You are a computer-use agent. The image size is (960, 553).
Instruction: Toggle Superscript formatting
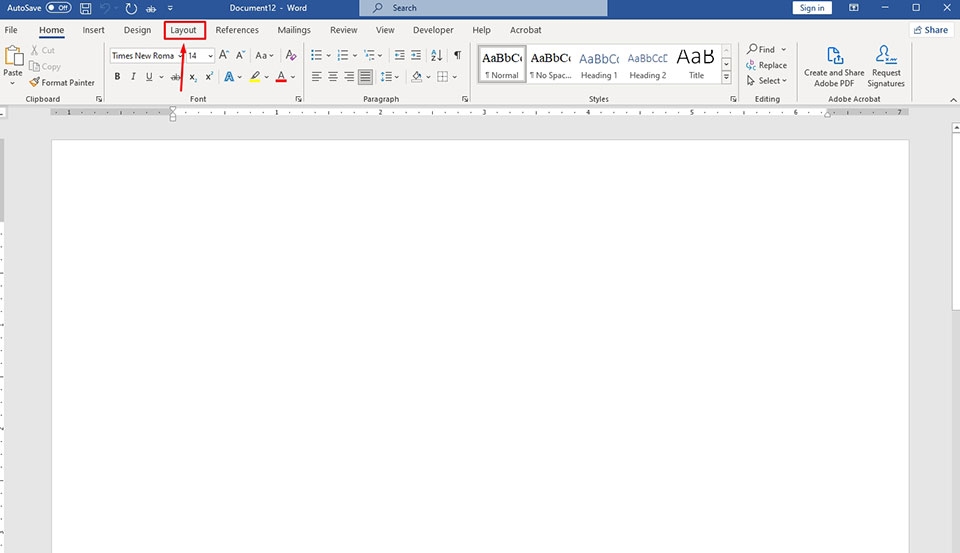[x=209, y=77]
